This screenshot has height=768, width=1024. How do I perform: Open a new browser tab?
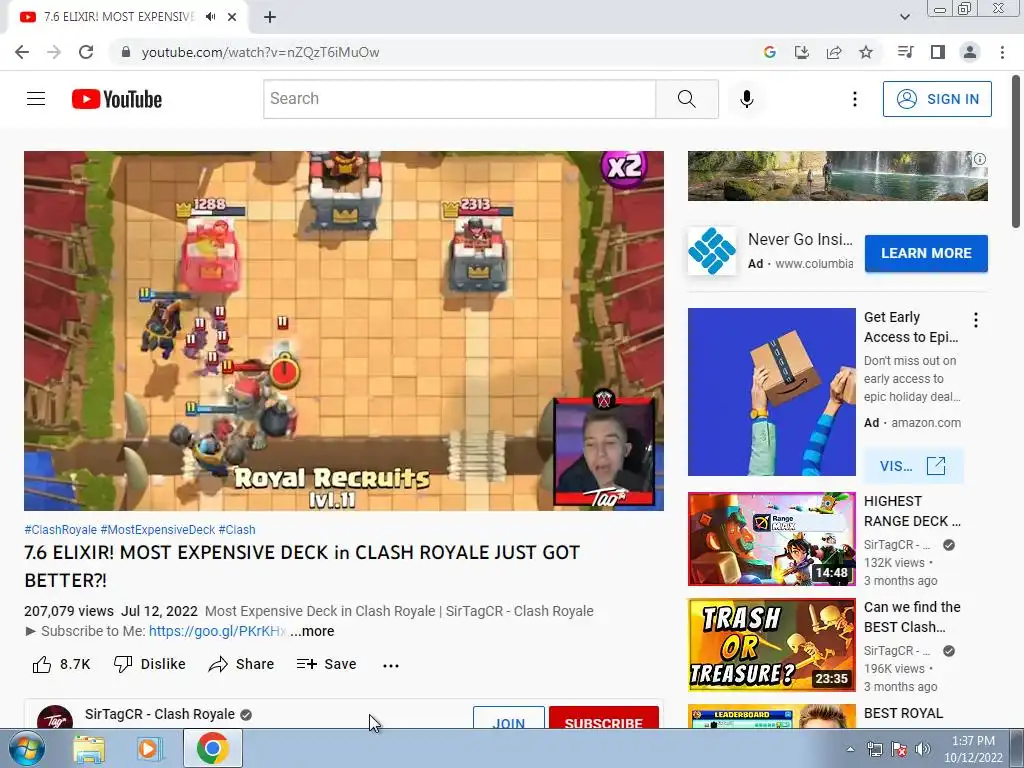[x=270, y=17]
